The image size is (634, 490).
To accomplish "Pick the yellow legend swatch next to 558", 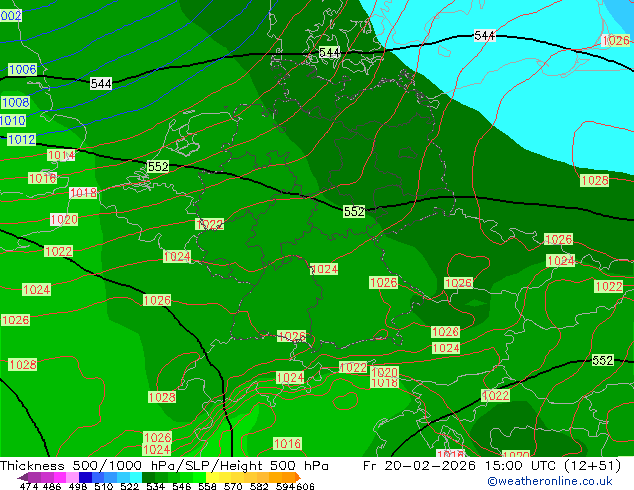I will click(x=212, y=477).
